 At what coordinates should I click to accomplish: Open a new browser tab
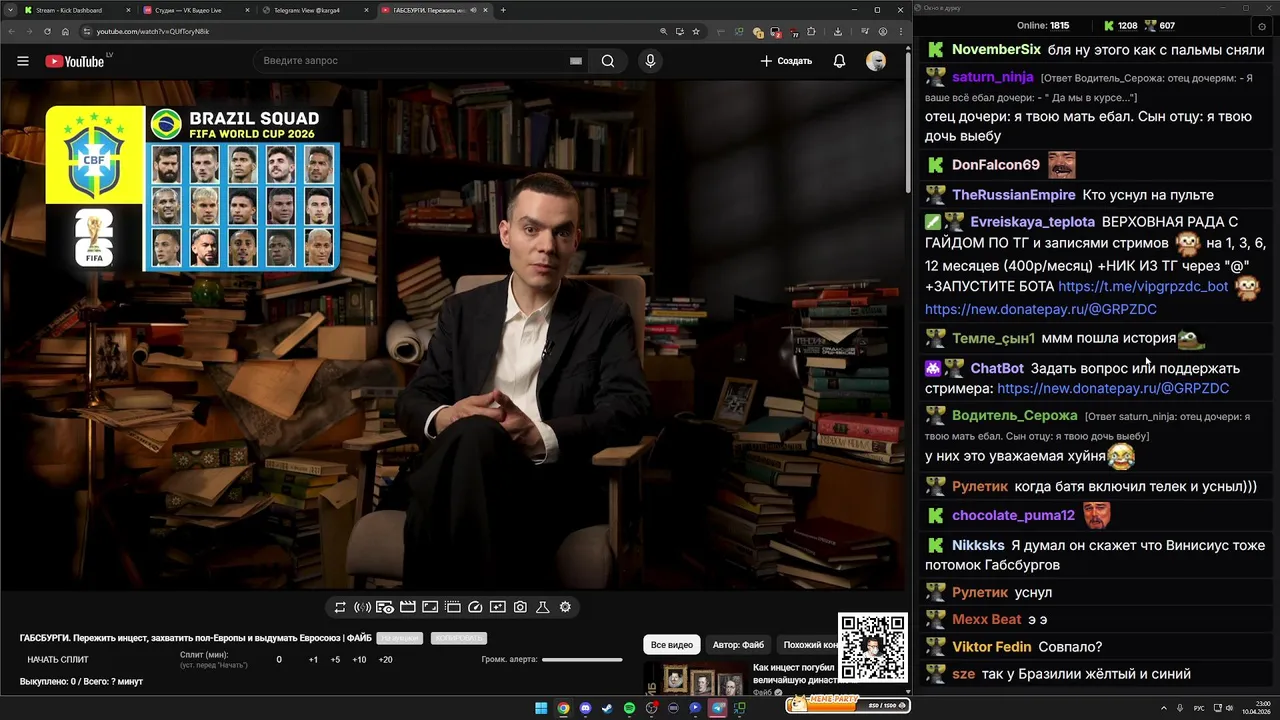click(x=503, y=10)
